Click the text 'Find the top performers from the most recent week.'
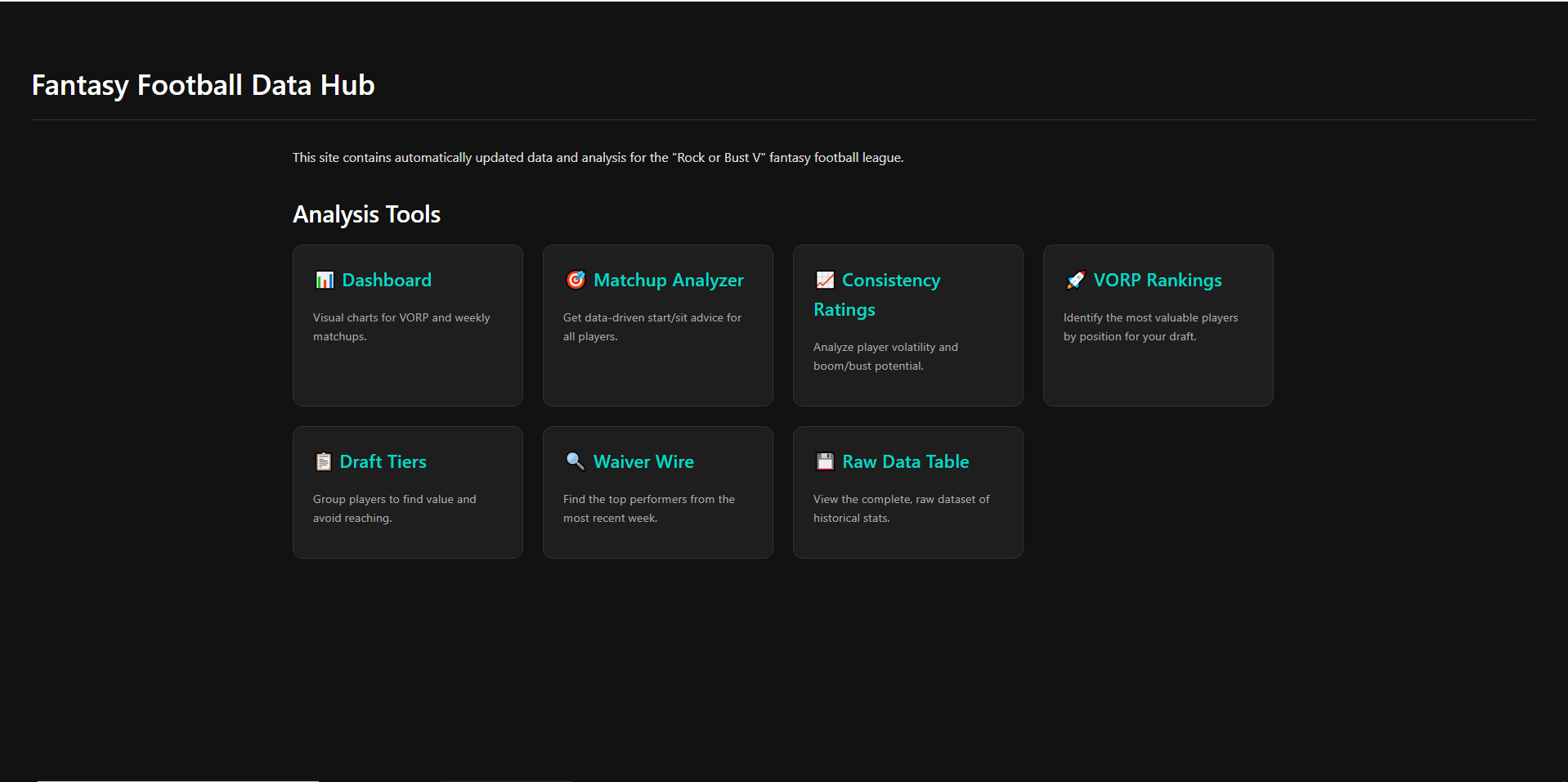Viewport: 1568px width, 782px height. [x=649, y=508]
